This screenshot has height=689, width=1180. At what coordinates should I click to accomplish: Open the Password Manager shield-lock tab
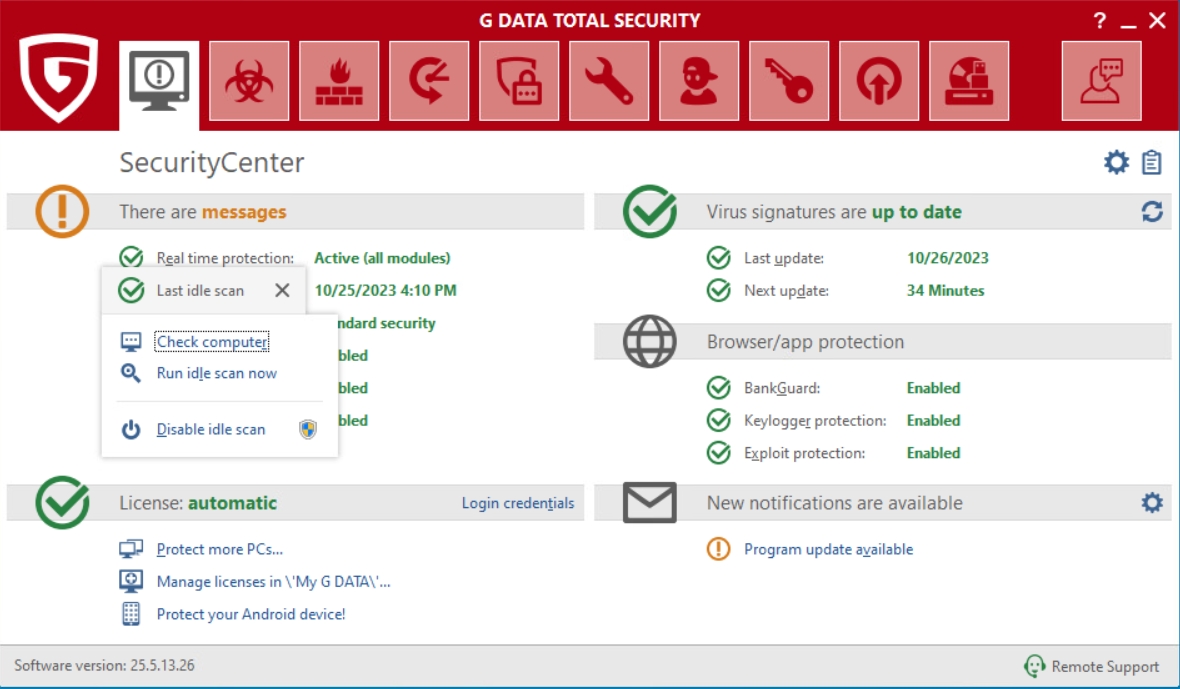519,81
